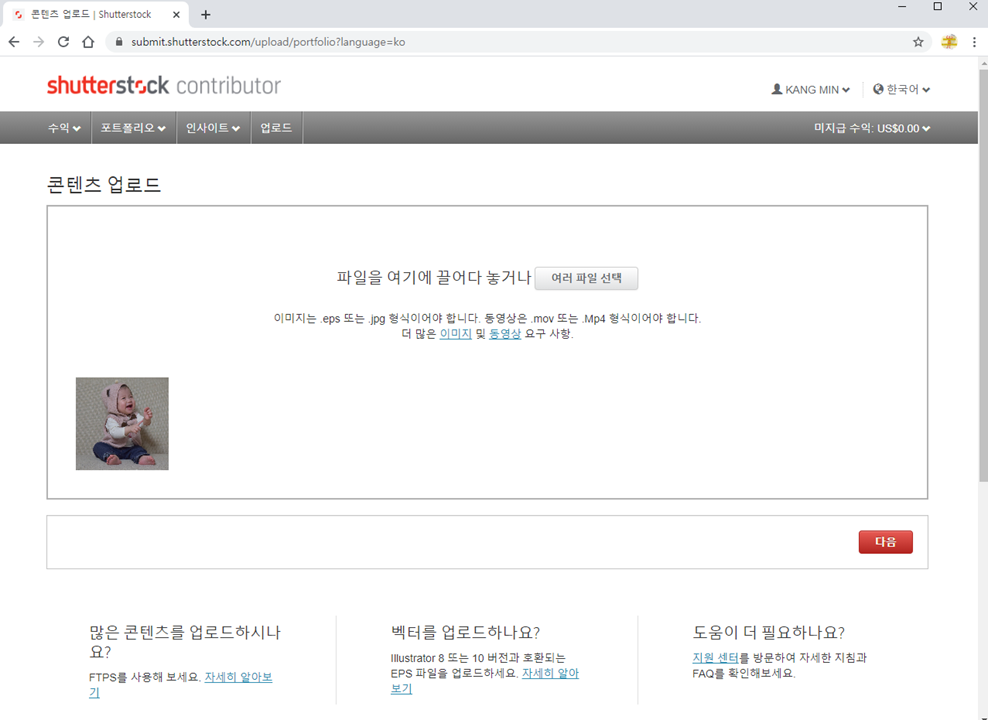
Task: Go back to the previous page
Action: click(x=14, y=42)
